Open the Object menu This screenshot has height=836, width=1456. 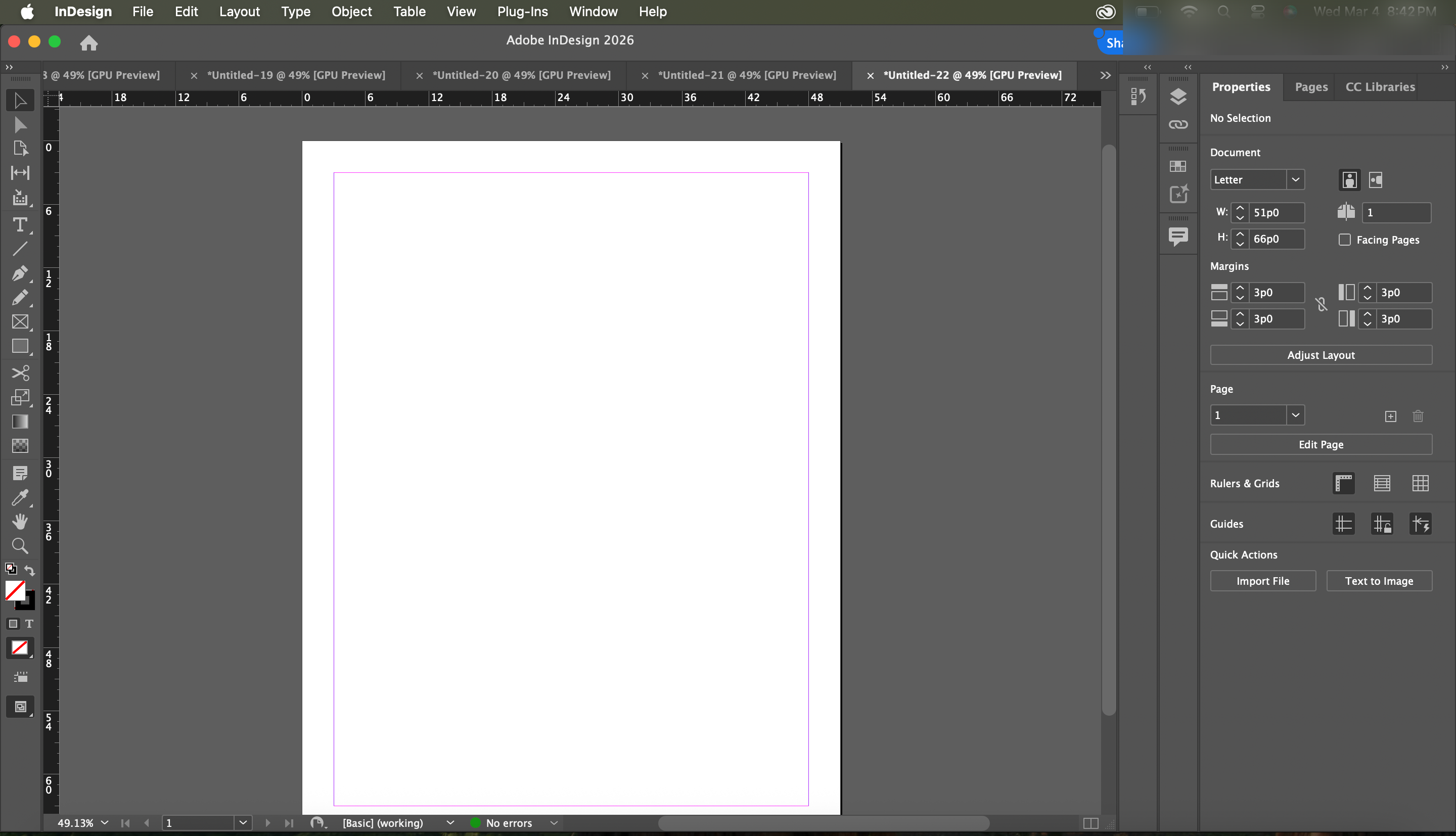coord(351,12)
